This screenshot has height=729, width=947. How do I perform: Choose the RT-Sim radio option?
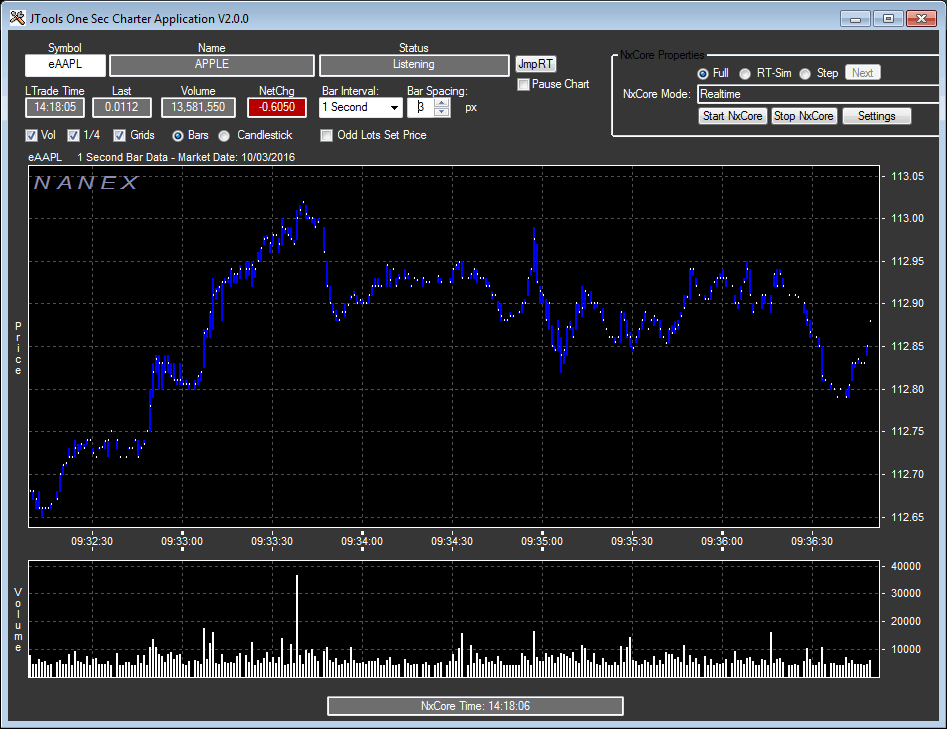click(x=745, y=74)
